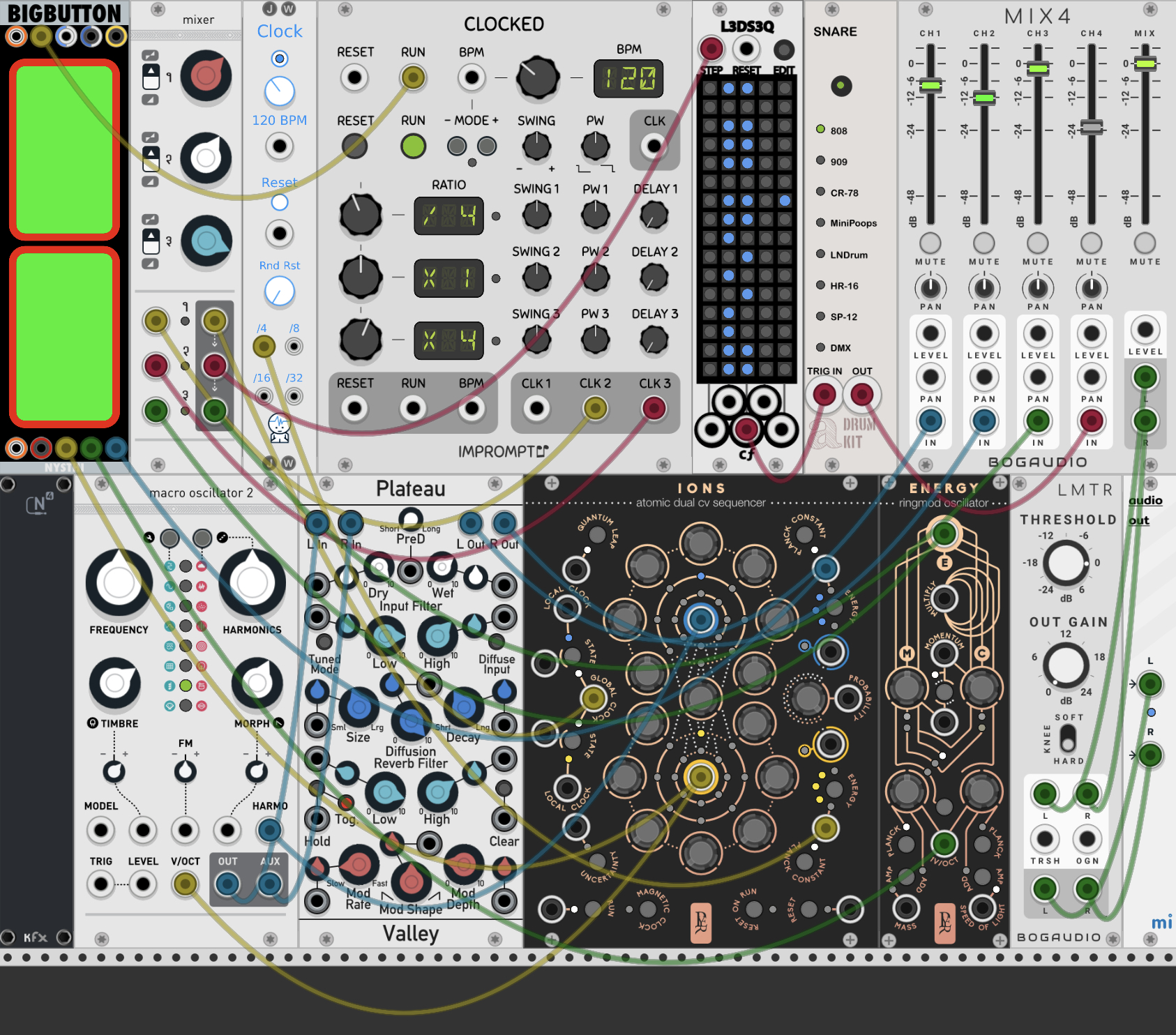Select the DMX snare kit
The image size is (1176, 1035).
(x=821, y=347)
